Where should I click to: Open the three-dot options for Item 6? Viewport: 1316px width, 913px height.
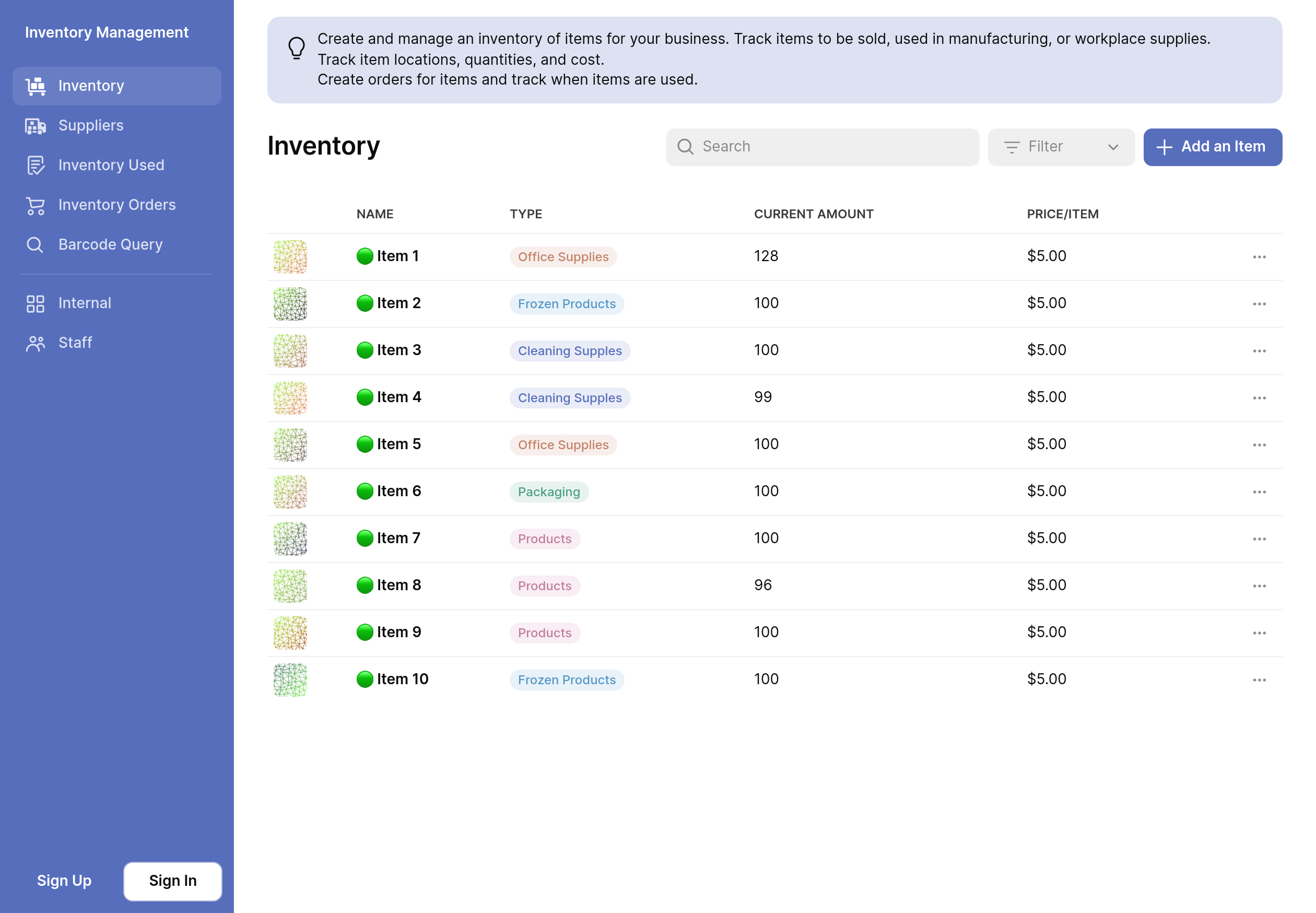point(1259,492)
